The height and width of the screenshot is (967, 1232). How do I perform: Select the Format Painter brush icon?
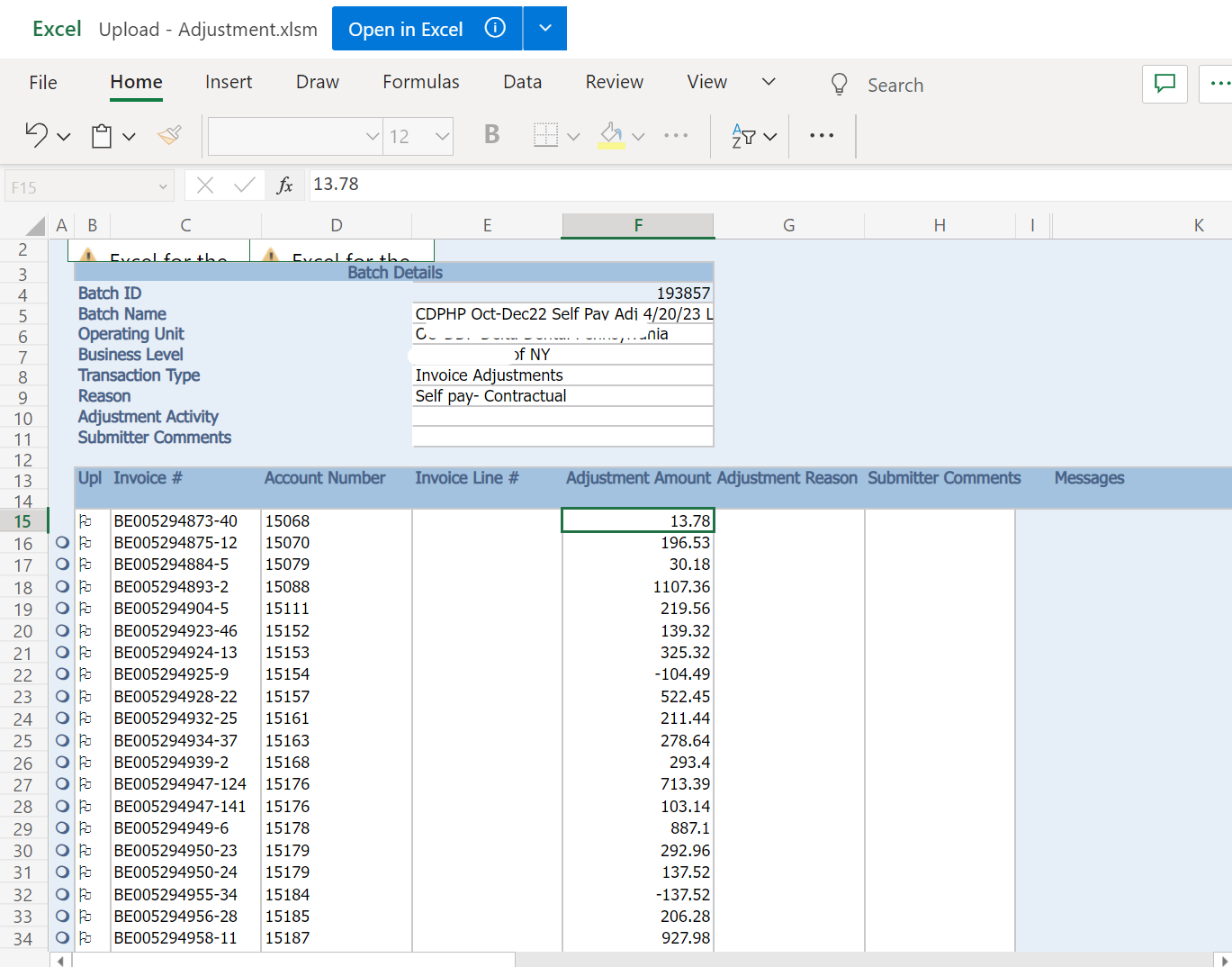point(169,135)
